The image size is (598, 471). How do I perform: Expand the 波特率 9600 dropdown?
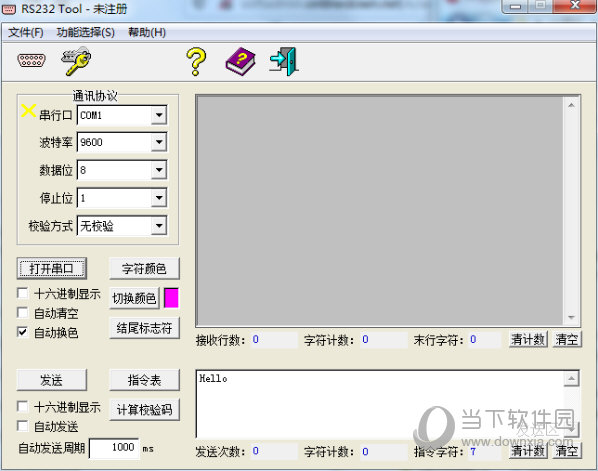click(159, 142)
